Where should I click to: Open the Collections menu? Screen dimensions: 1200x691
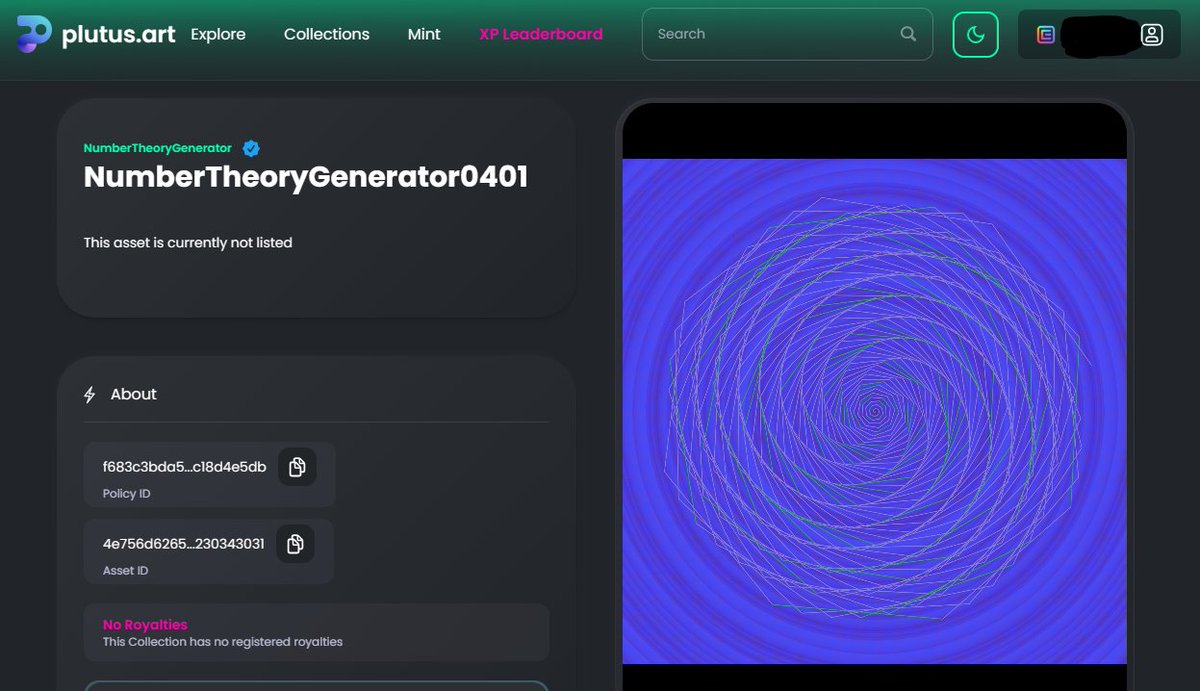coord(326,34)
